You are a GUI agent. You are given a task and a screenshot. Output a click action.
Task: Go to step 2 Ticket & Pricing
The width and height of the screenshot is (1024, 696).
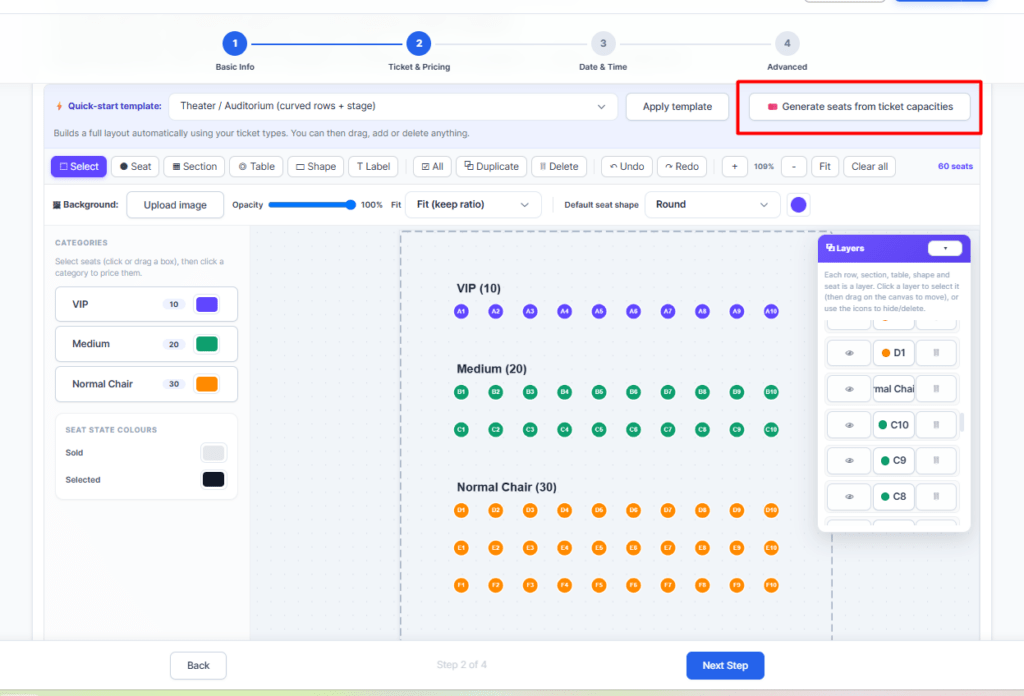click(x=419, y=44)
